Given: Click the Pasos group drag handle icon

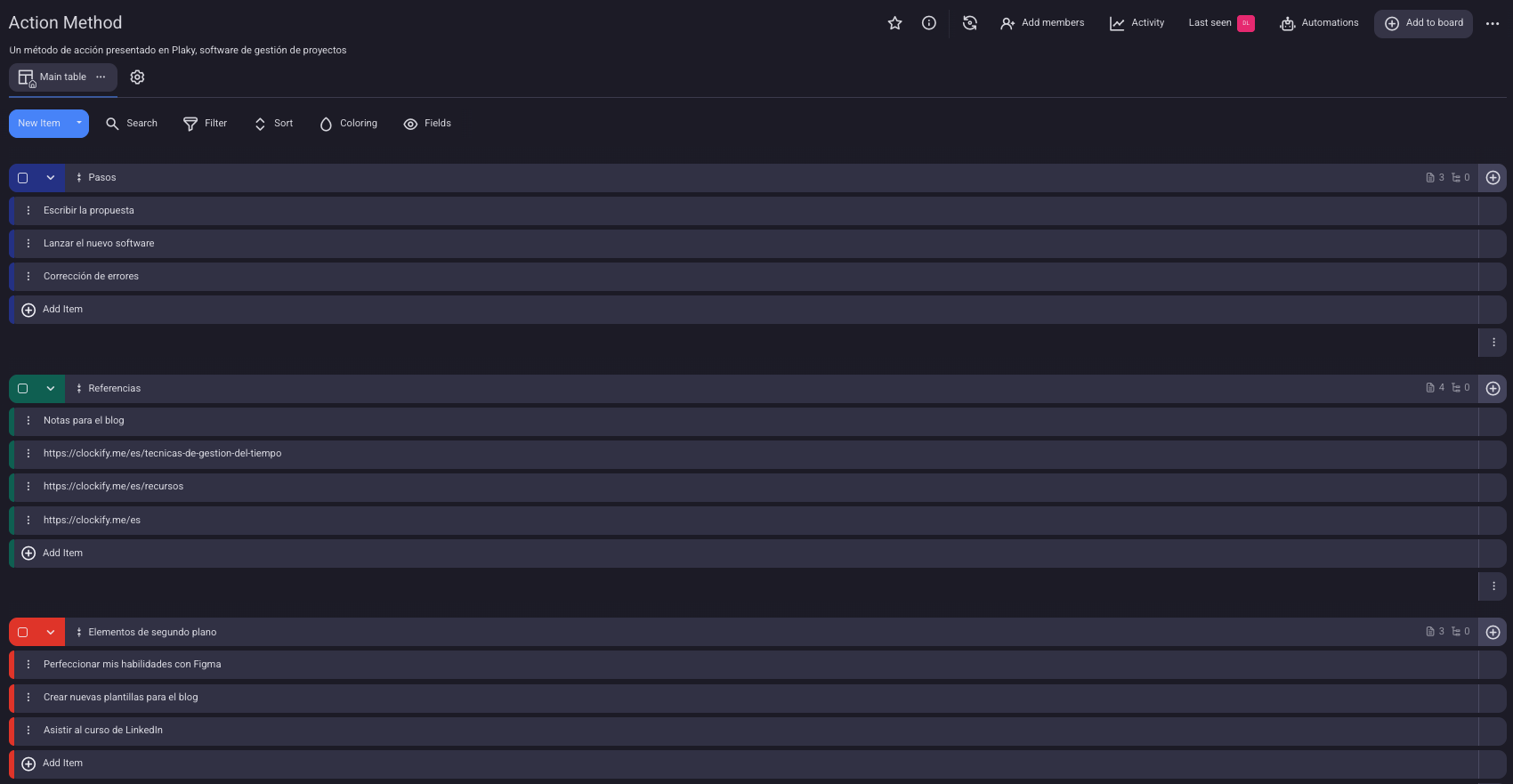Looking at the screenshot, I should click(x=79, y=178).
